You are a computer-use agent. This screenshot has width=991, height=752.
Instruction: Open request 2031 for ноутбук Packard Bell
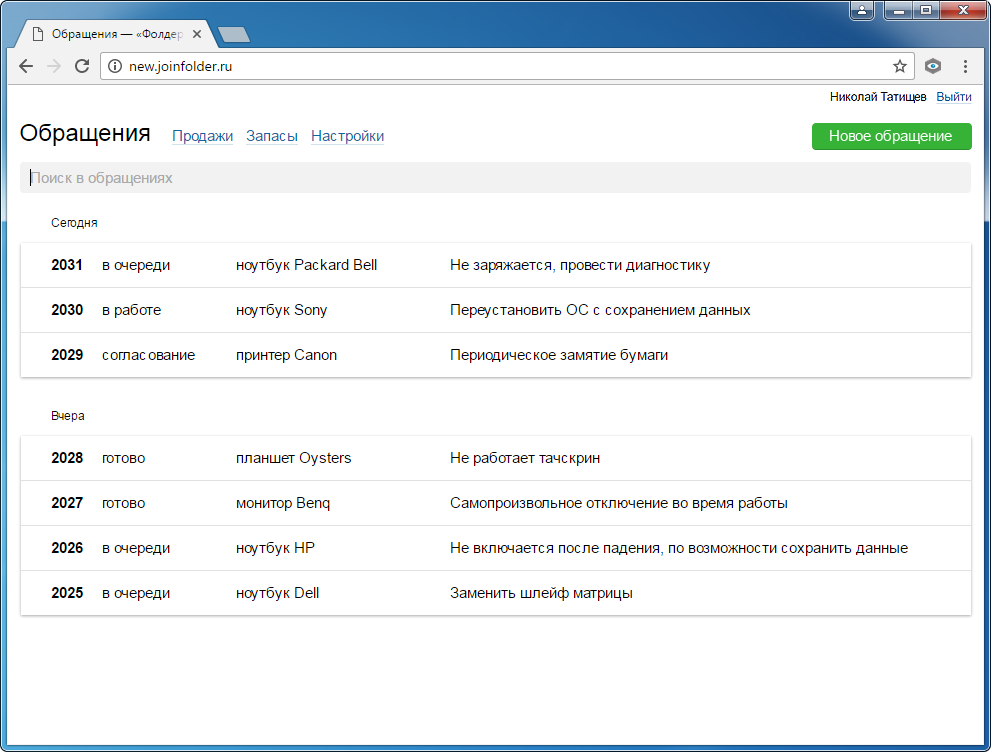(x=495, y=265)
